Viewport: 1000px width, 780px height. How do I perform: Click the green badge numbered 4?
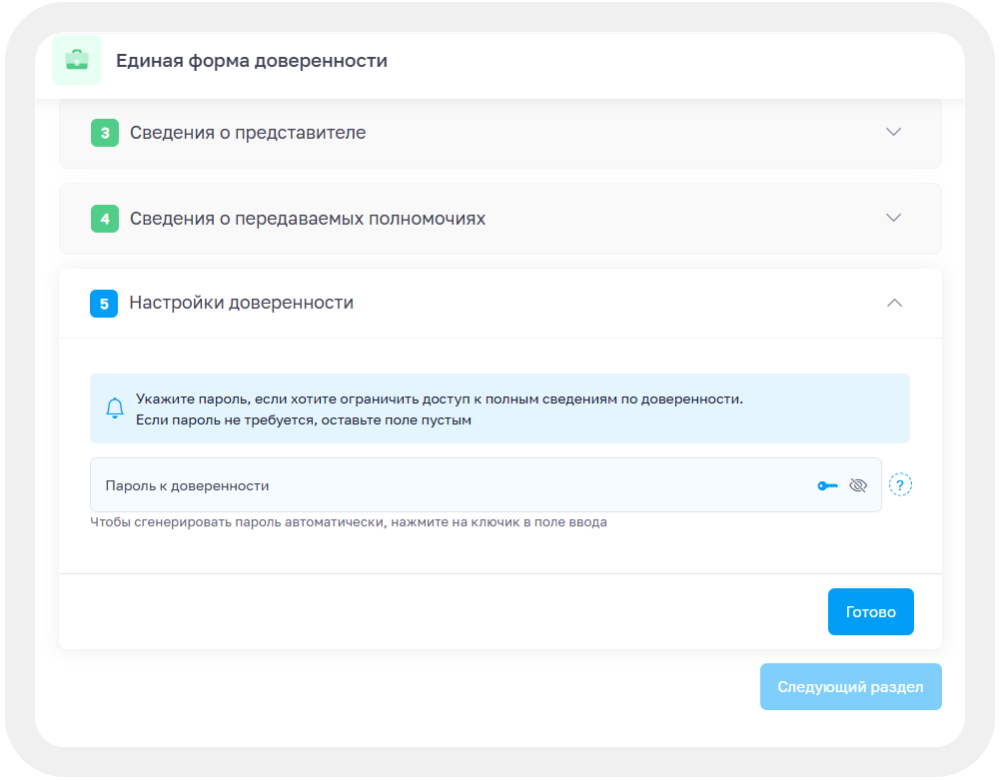point(104,218)
